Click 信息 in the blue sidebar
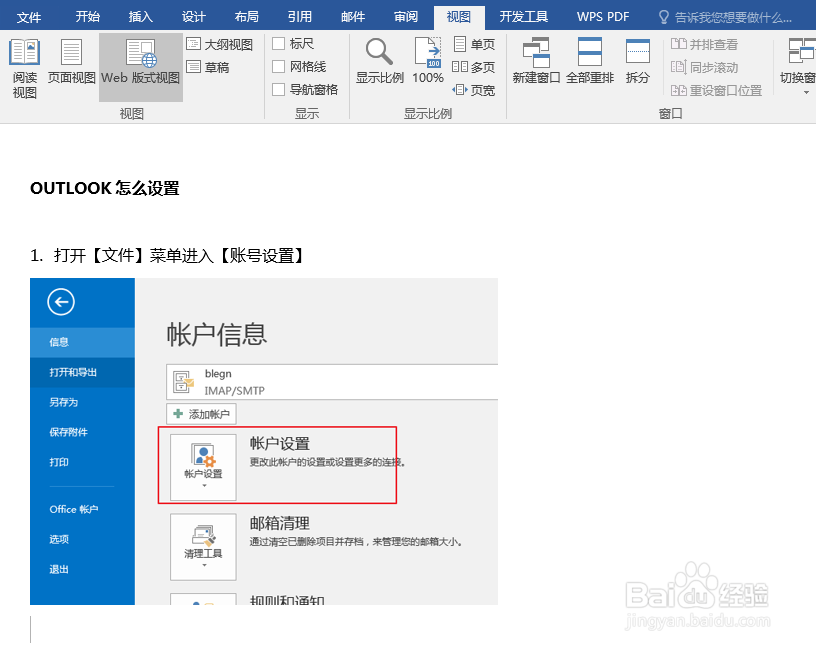The width and height of the screenshot is (816, 649). tap(82, 342)
